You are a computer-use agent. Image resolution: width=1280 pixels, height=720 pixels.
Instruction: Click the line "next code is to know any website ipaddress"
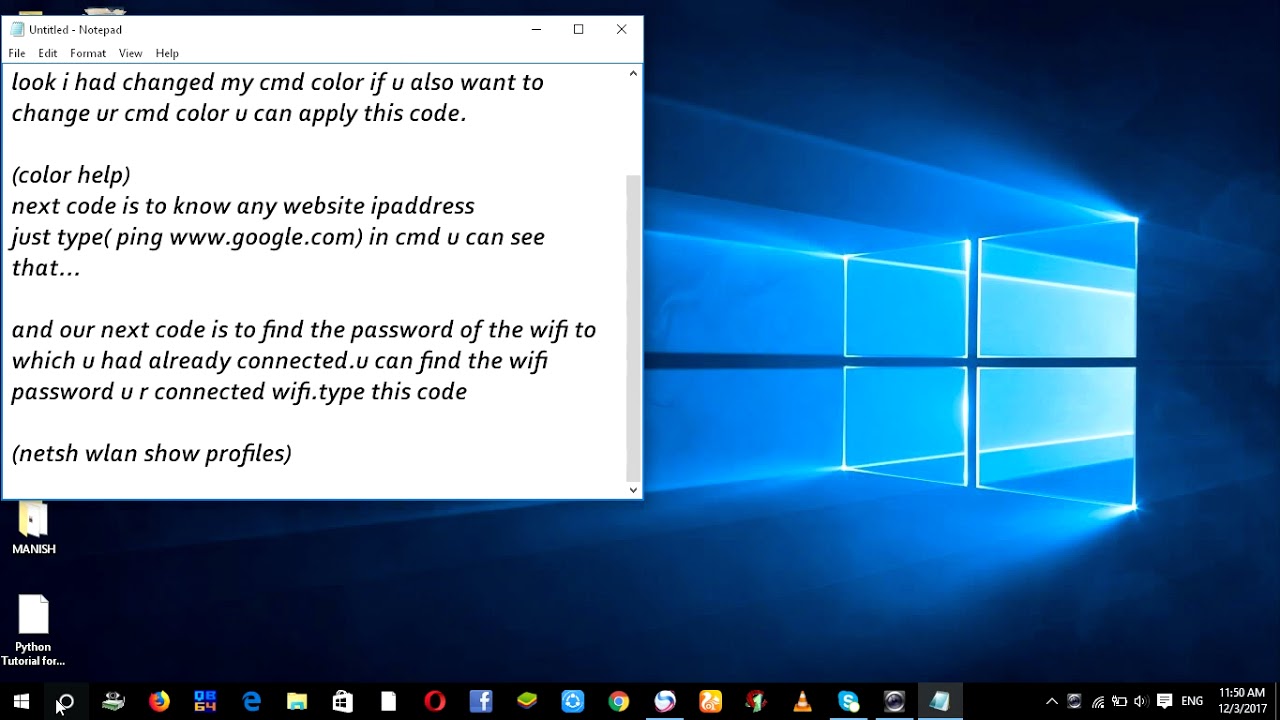pyautogui.click(x=243, y=206)
